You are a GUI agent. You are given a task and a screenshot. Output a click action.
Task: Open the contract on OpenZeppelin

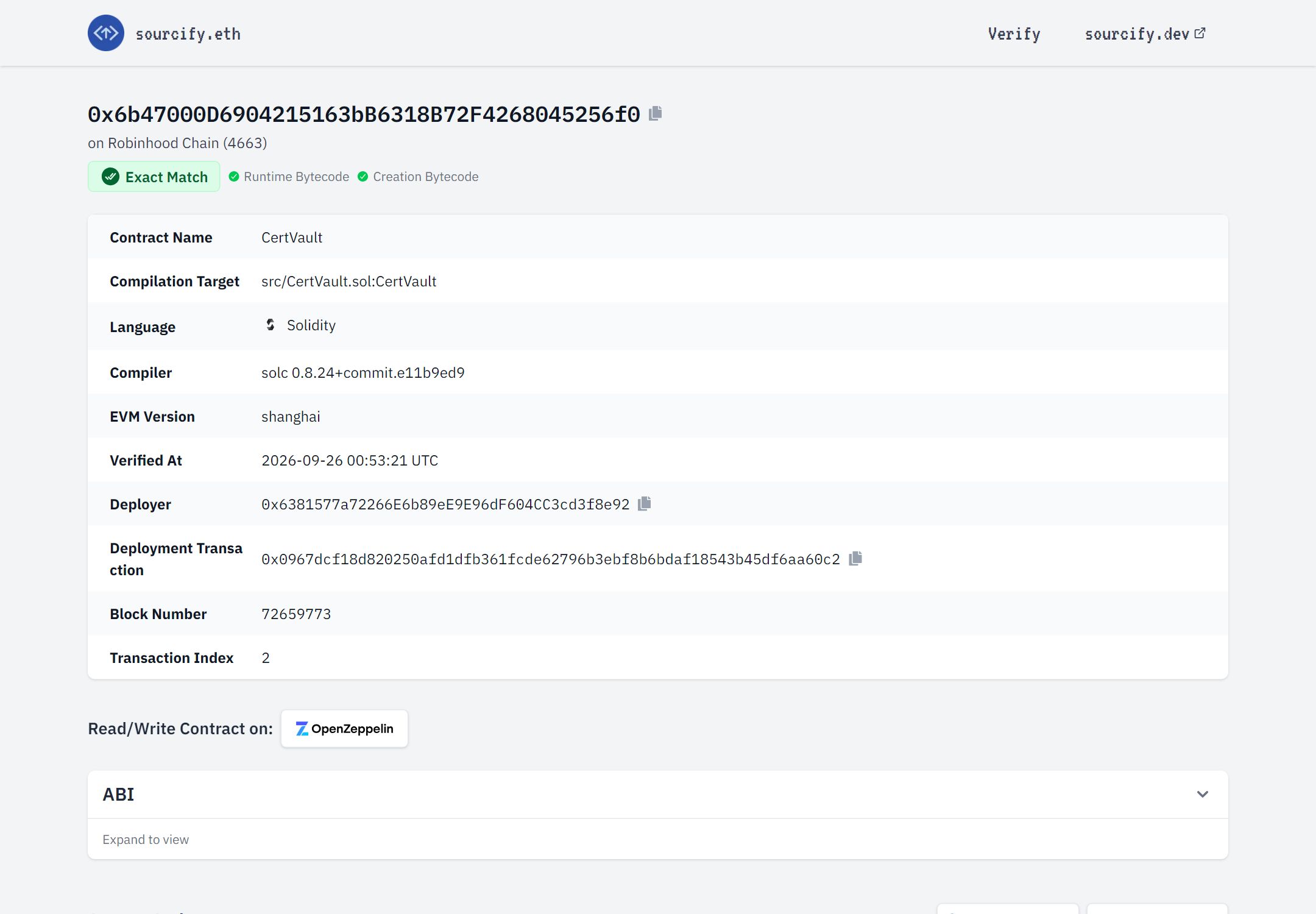coord(344,729)
